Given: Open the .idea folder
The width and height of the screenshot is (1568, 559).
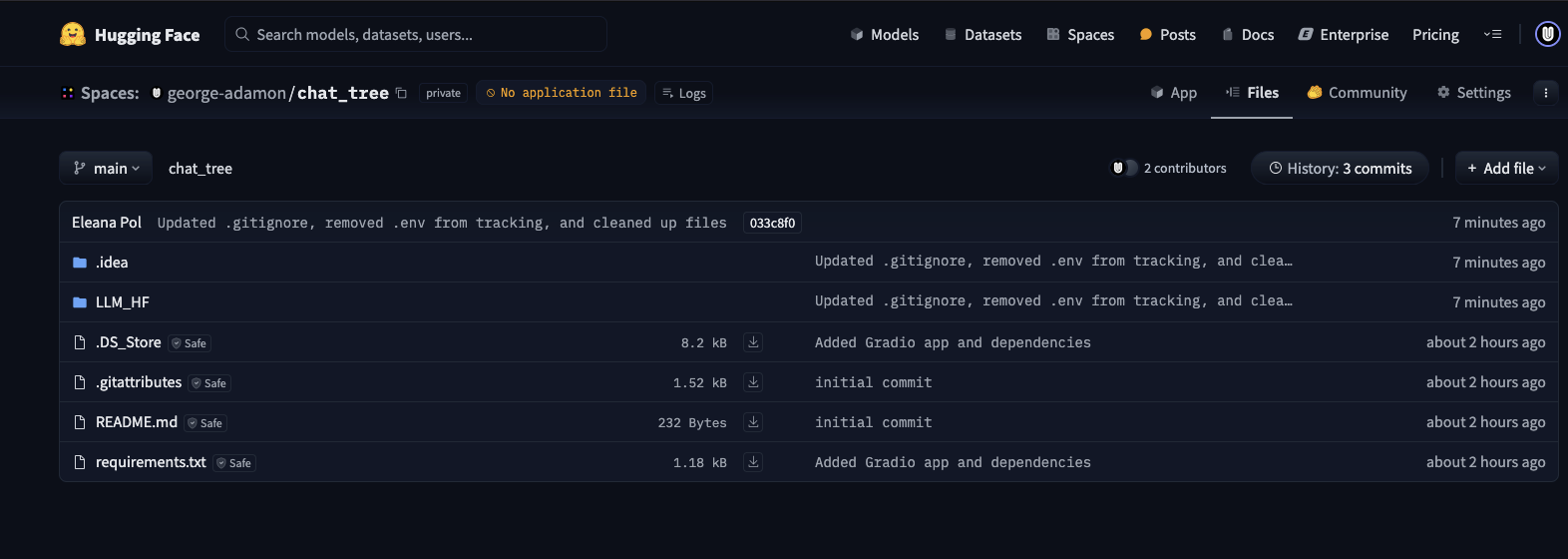Looking at the screenshot, I should pos(112,263).
